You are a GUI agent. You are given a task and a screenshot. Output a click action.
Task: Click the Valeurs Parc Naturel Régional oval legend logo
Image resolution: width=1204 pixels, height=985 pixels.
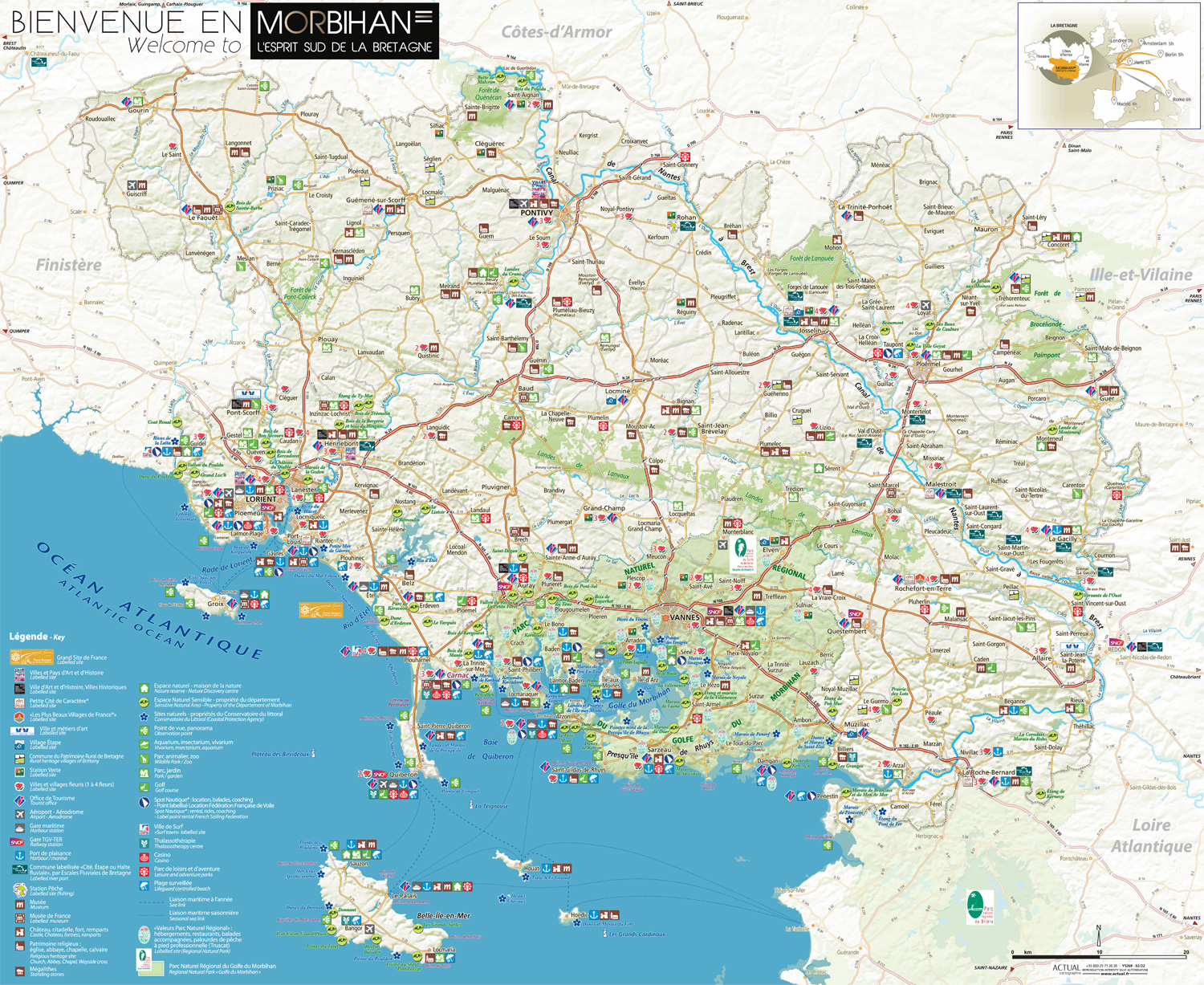pos(144,934)
